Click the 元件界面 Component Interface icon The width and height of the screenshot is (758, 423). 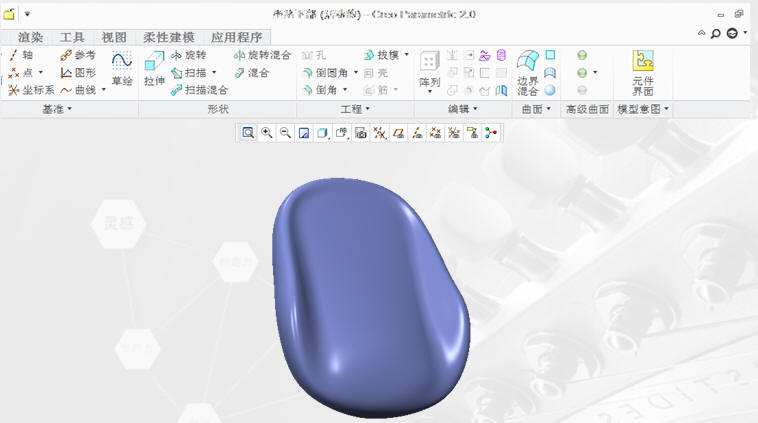643,73
